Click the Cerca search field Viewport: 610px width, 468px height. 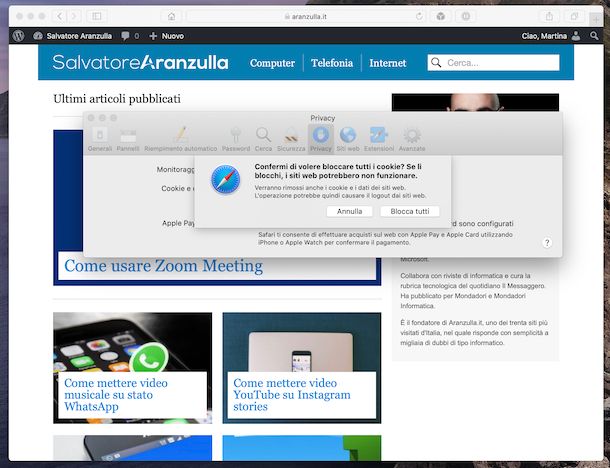point(493,63)
